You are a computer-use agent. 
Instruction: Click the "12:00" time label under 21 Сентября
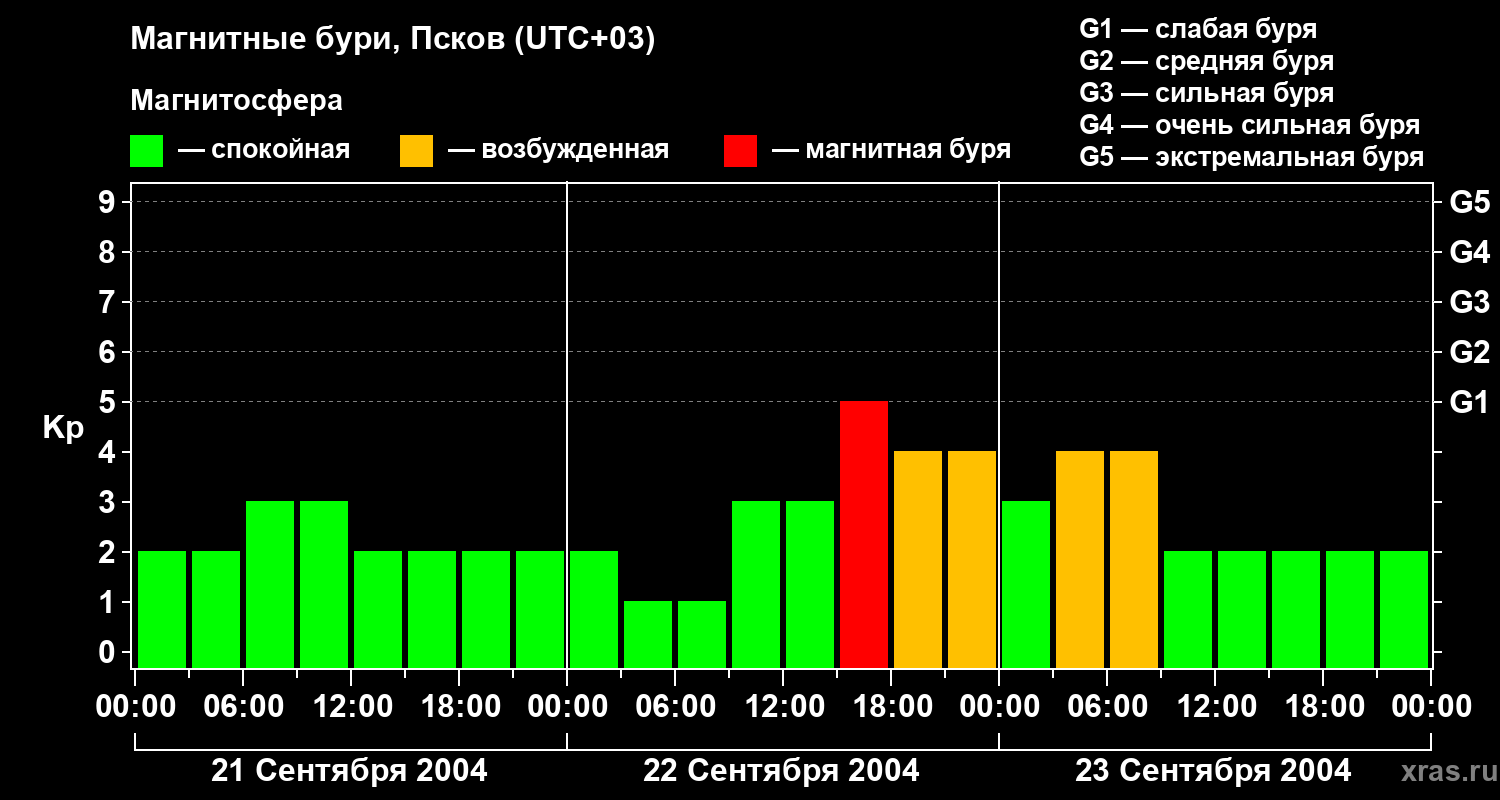[x=351, y=707]
